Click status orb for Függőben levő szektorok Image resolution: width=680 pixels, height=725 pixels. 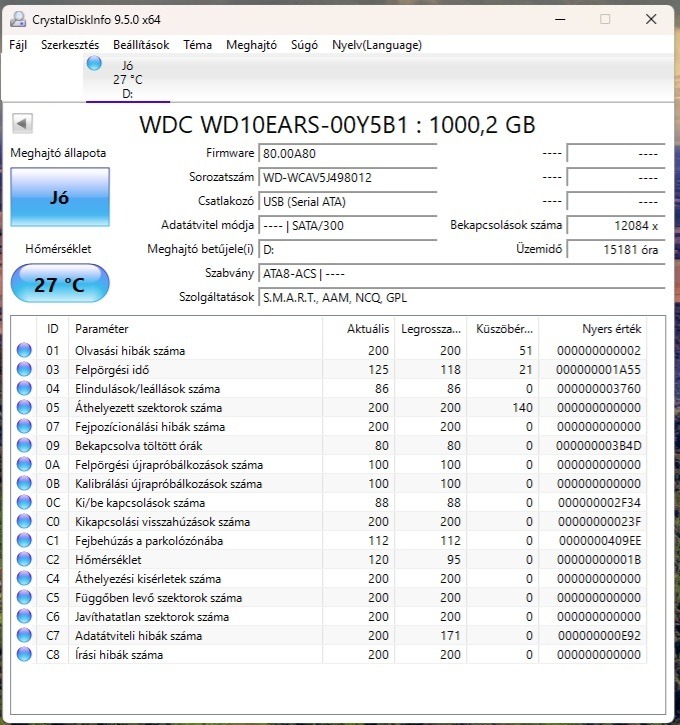[24, 597]
